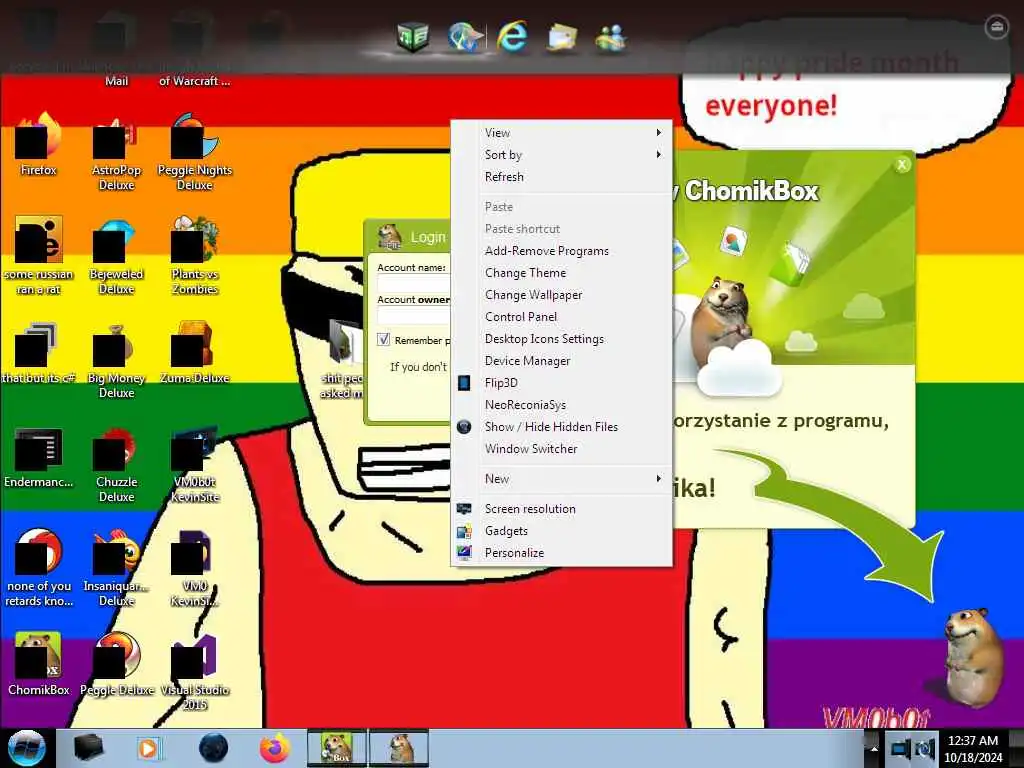Select 'that but its c#' desktop icon
Viewport: 1024px width, 768px height.
[x=39, y=353]
